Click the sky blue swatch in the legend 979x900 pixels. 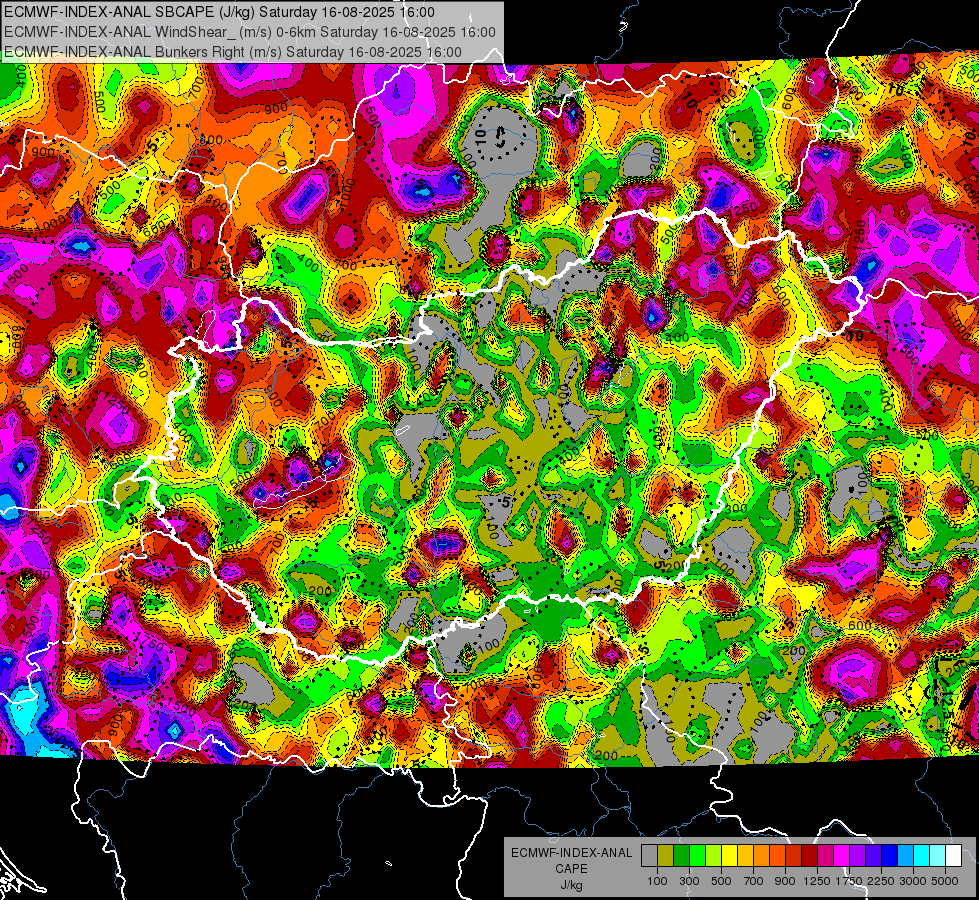(906, 856)
